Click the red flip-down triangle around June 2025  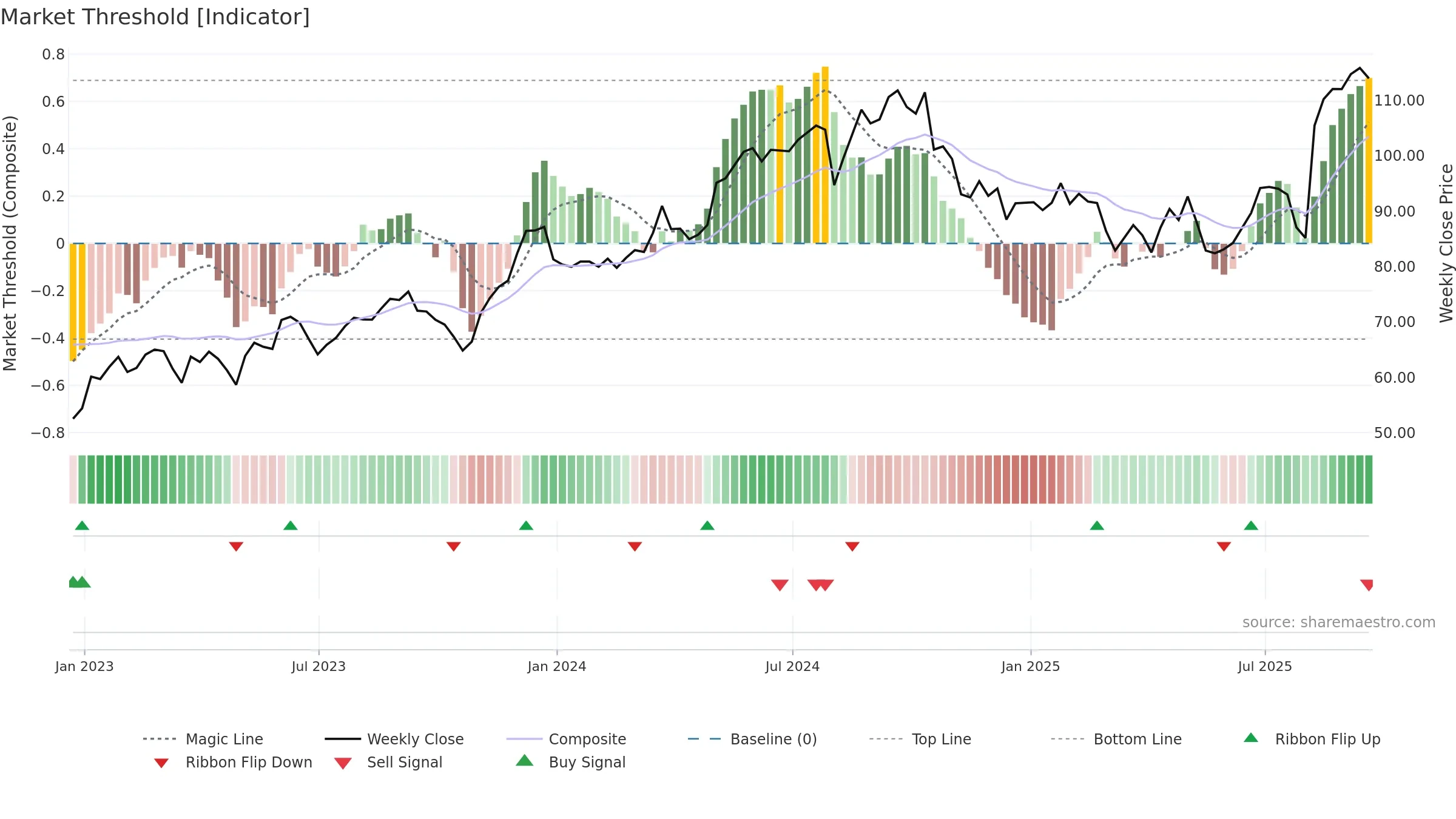point(1224,547)
